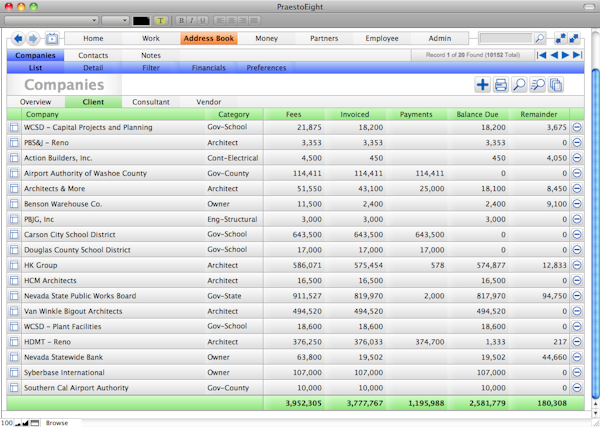Click the print icon in Companies header
600x427 pixels.
pyautogui.click(x=501, y=85)
